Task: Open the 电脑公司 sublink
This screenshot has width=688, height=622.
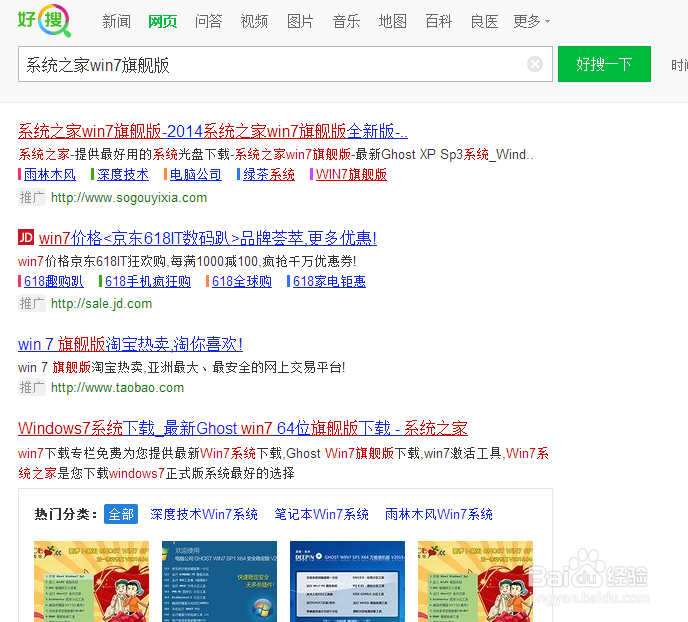Action: tap(196, 174)
